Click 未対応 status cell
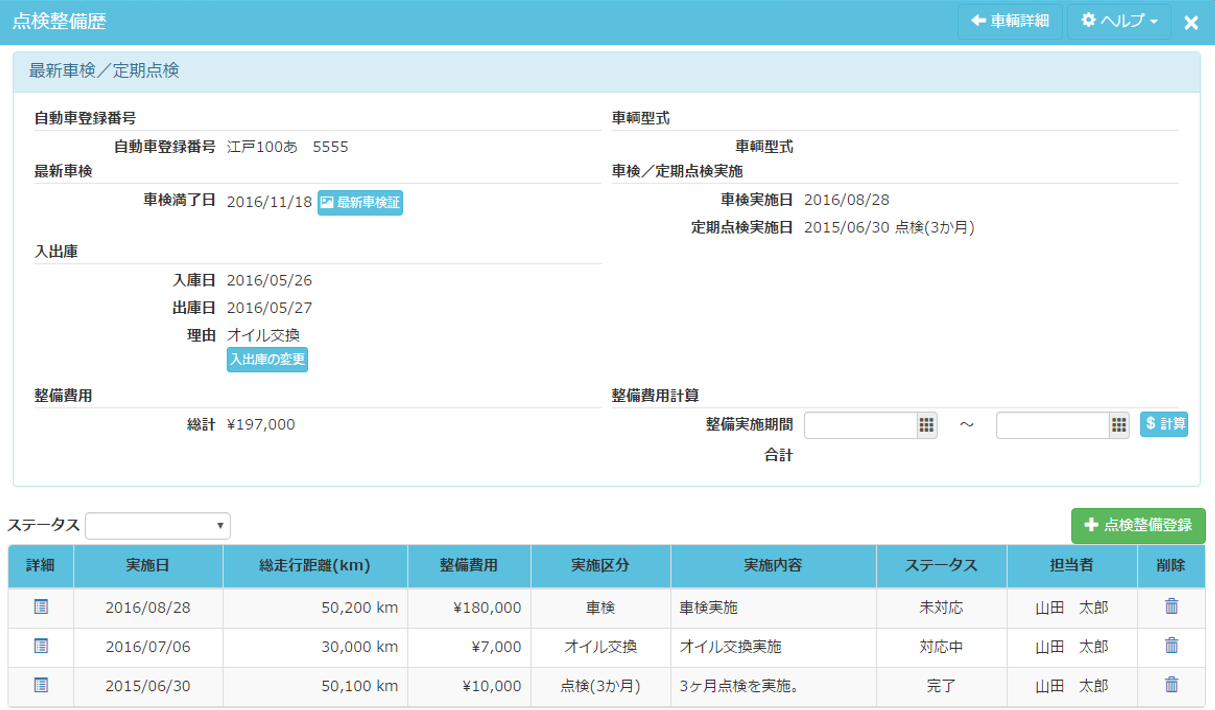 tap(941, 607)
